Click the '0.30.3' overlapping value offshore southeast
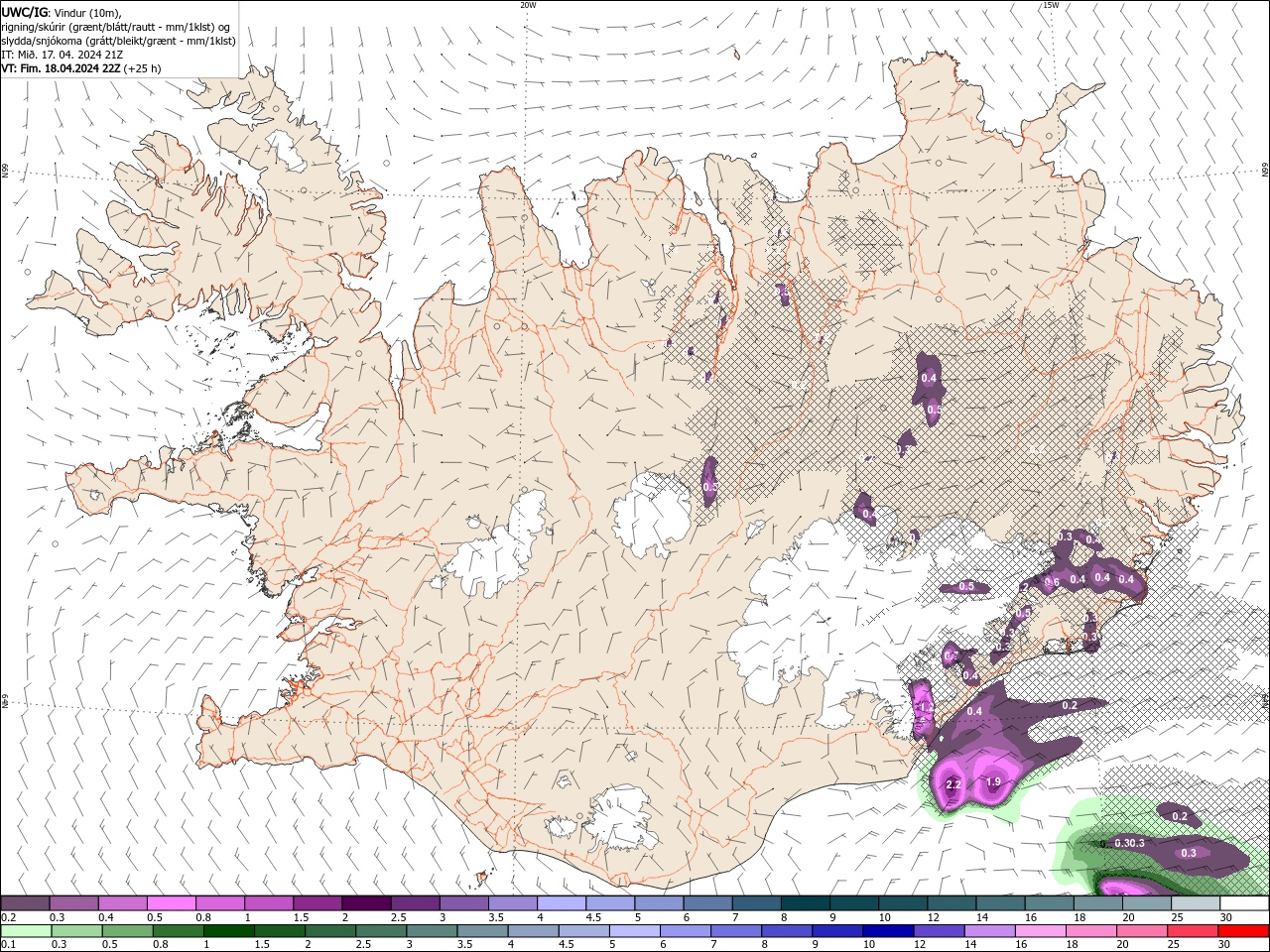The image size is (1270, 952). pos(1129,843)
